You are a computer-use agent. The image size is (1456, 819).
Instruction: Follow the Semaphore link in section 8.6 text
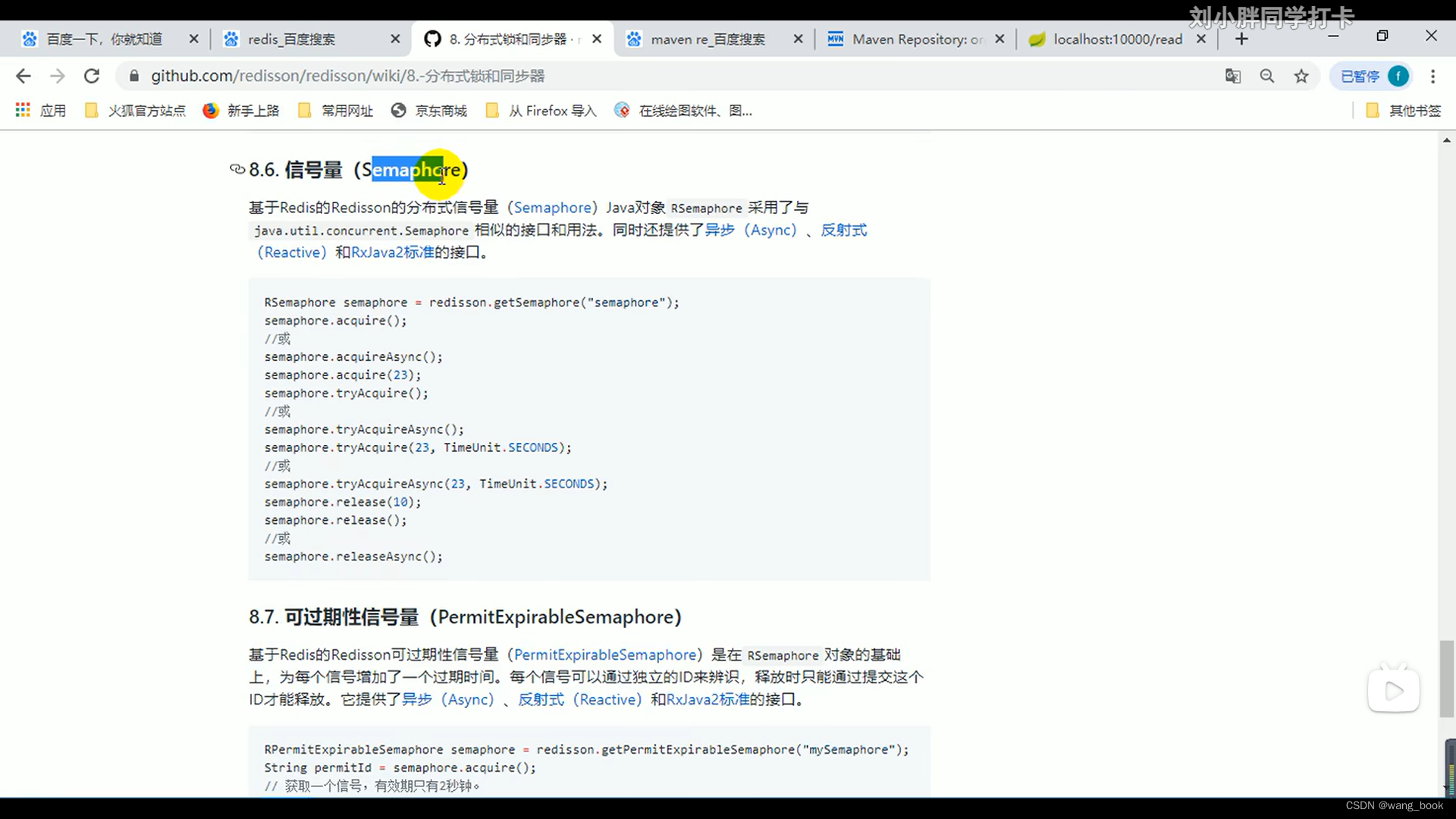552,208
